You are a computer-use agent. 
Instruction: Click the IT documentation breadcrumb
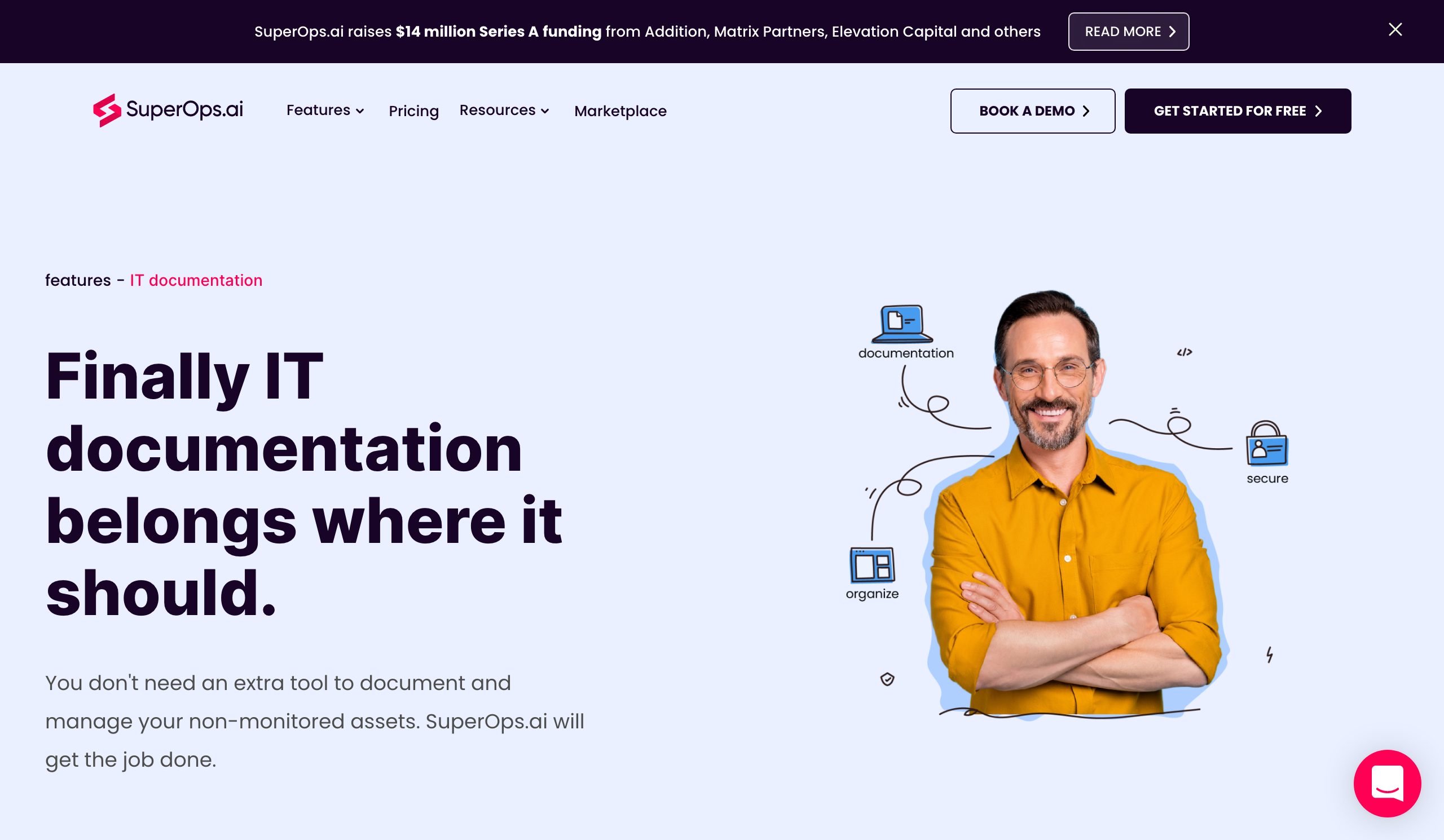click(x=196, y=280)
